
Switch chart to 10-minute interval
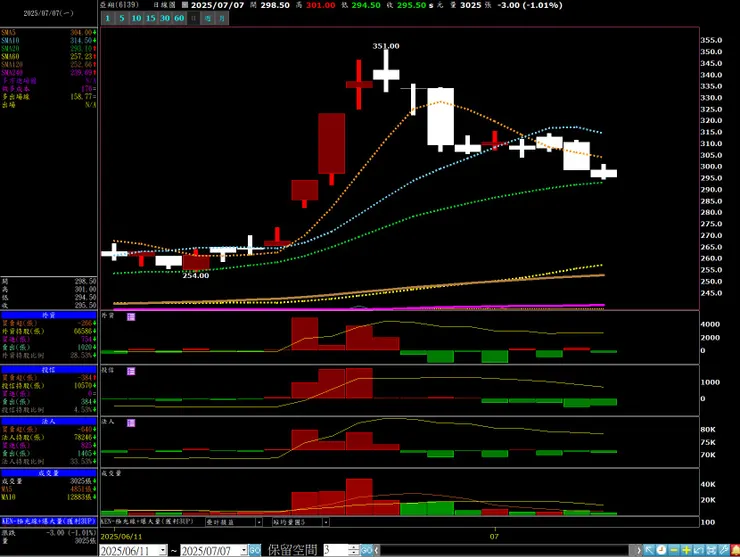136,18
